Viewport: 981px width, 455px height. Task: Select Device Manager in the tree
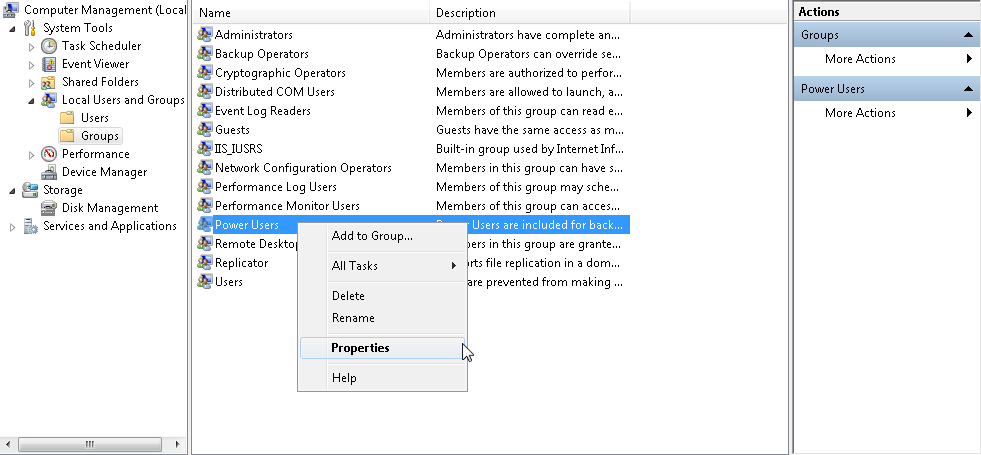tap(104, 172)
